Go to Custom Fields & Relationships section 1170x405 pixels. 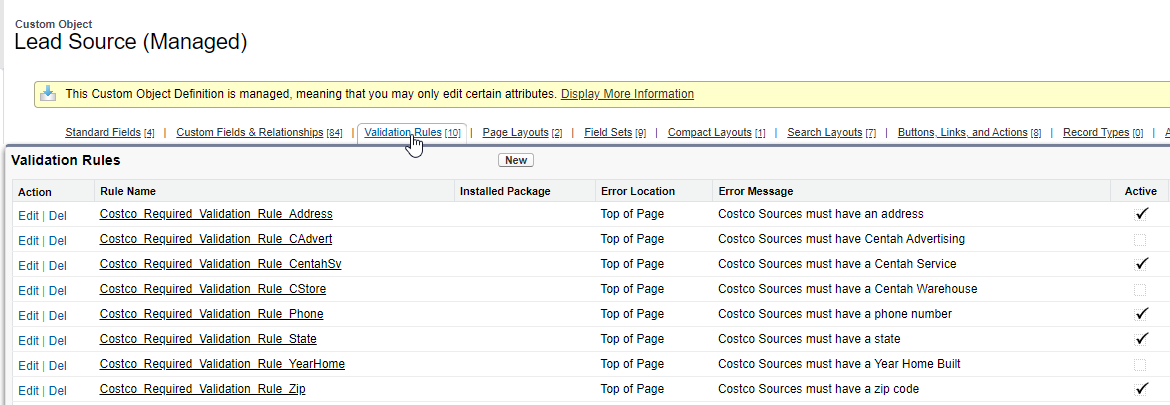click(x=250, y=133)
